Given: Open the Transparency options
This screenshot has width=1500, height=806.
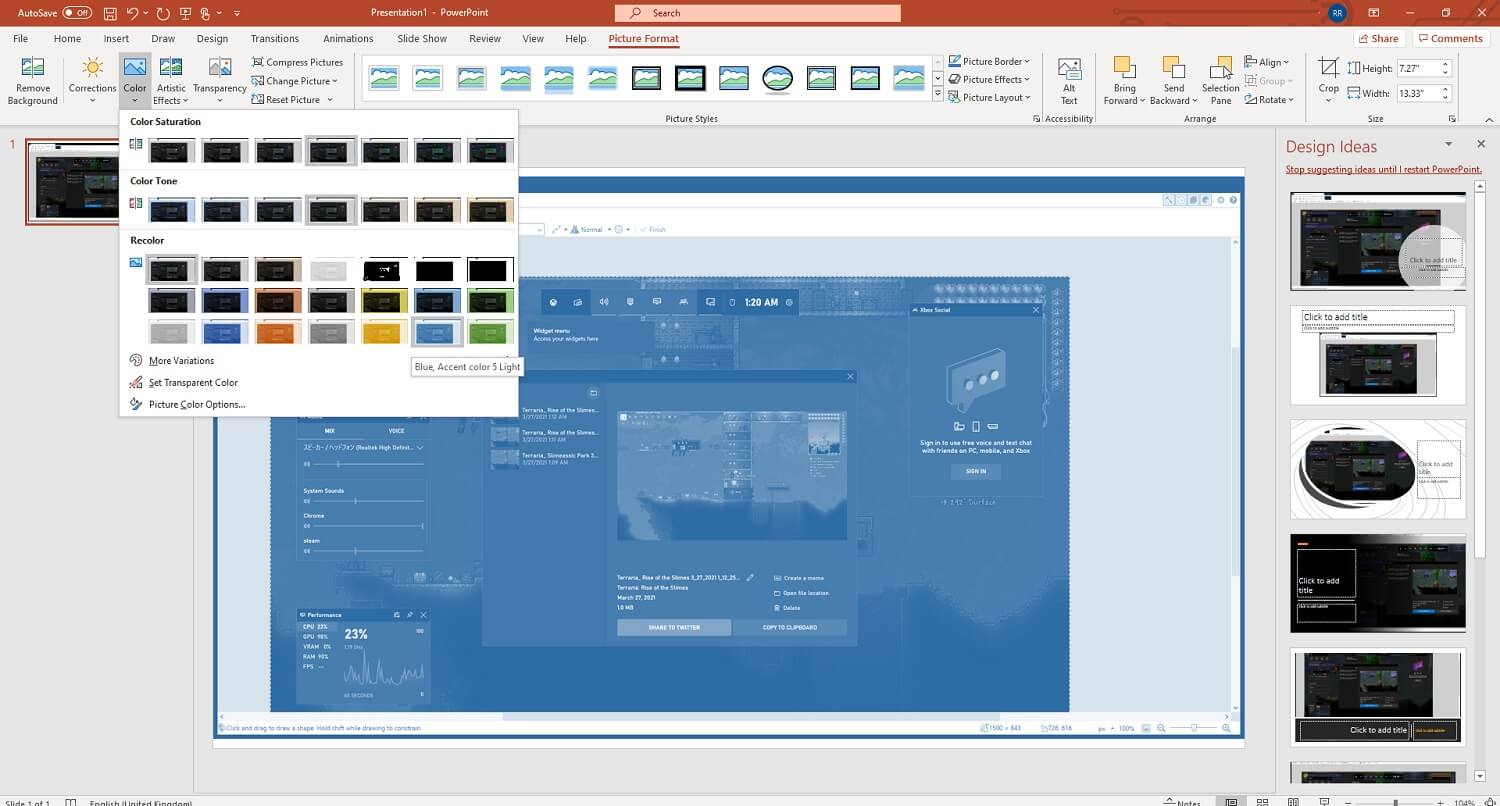Looking at the screenshot, I should point(219,80).
